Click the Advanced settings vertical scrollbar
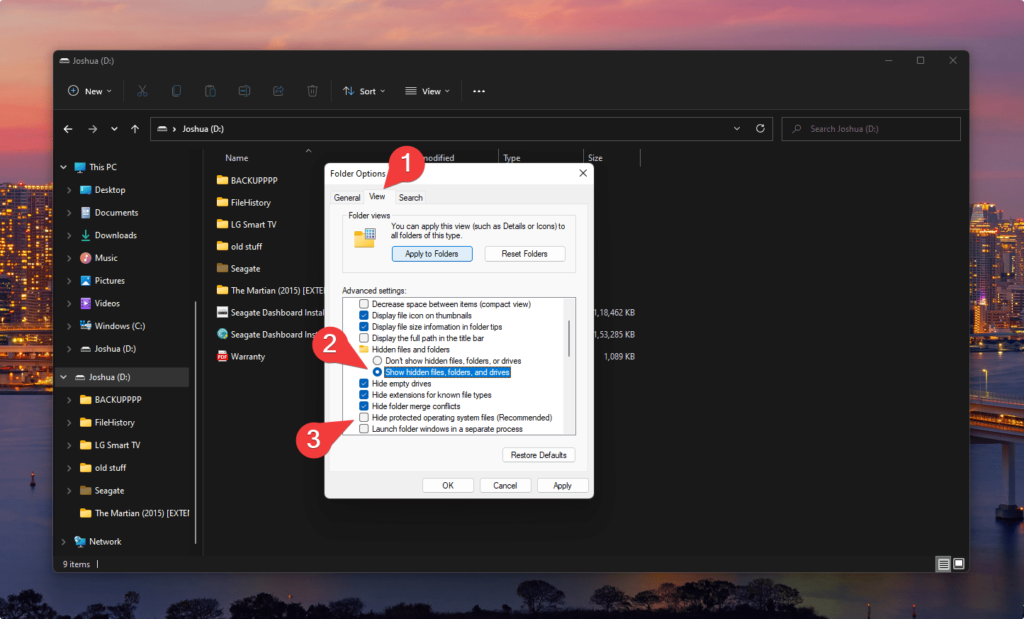1024x619 pixels. [x=569, y=340]
